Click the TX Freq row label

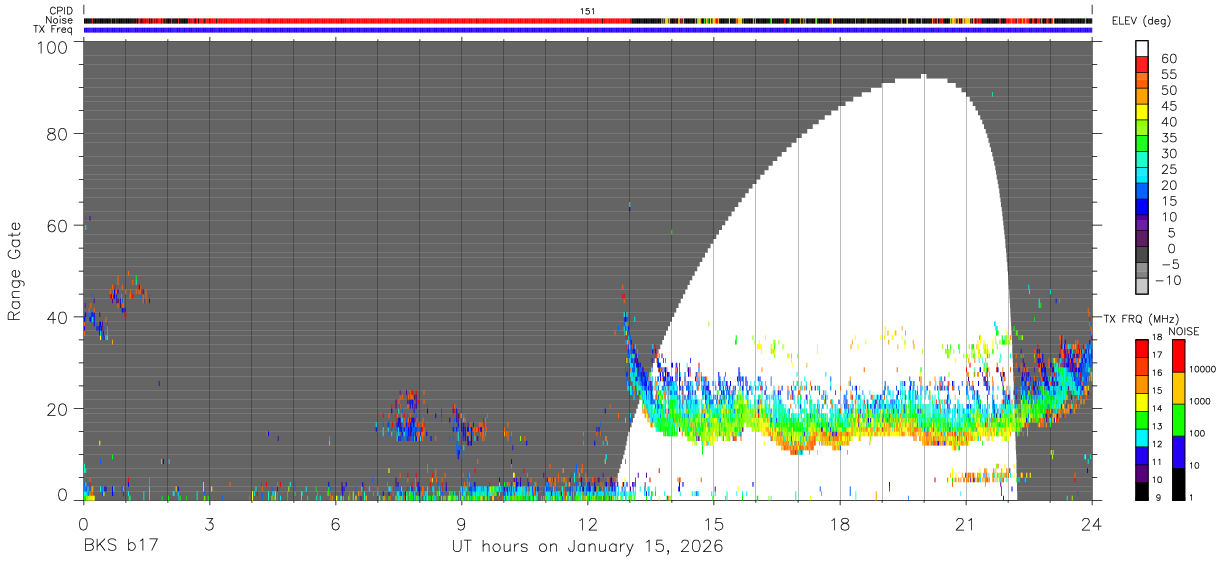(55, 30)
